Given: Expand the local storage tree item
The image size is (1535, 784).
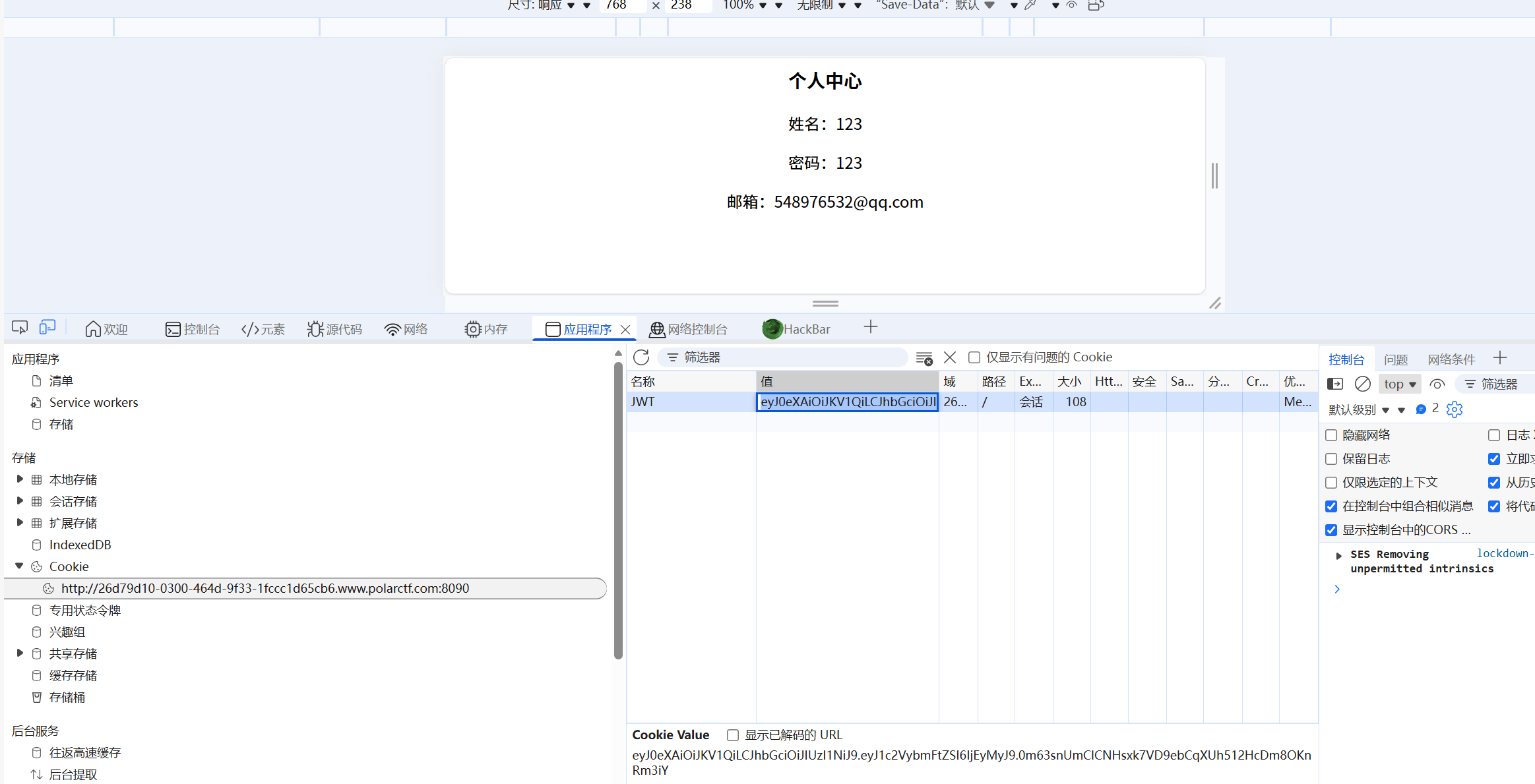Looking at the screenshot, I should [x=20, y=479].
